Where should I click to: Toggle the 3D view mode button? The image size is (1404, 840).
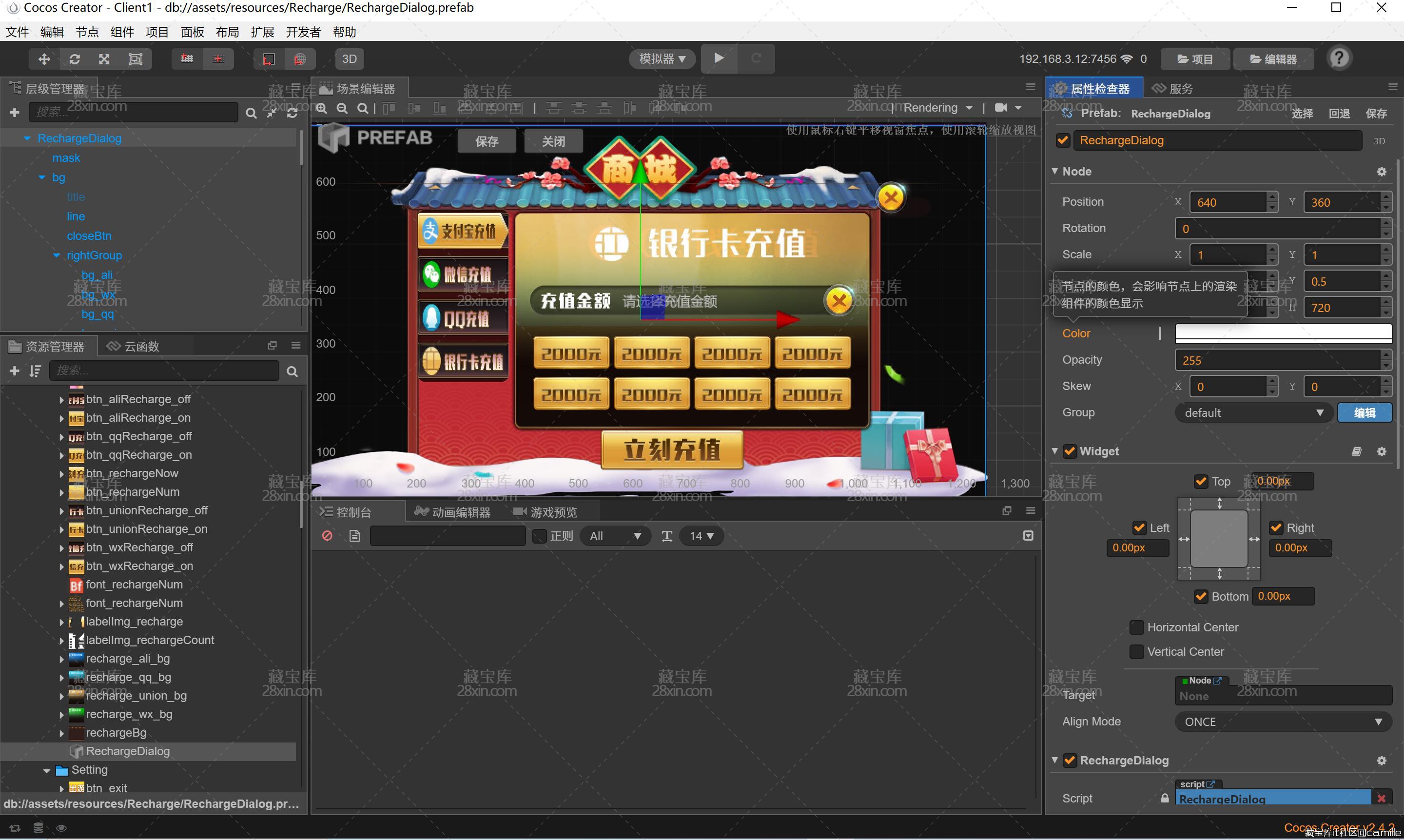coord(349,59)
